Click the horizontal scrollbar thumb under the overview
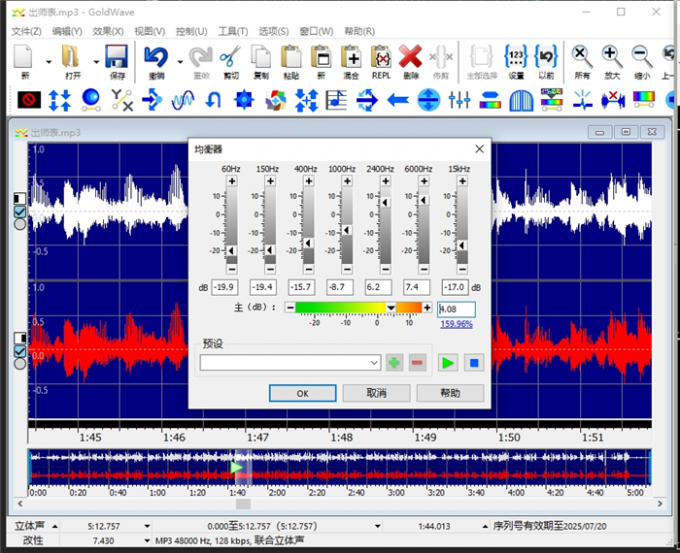 (x=243, y=504)
